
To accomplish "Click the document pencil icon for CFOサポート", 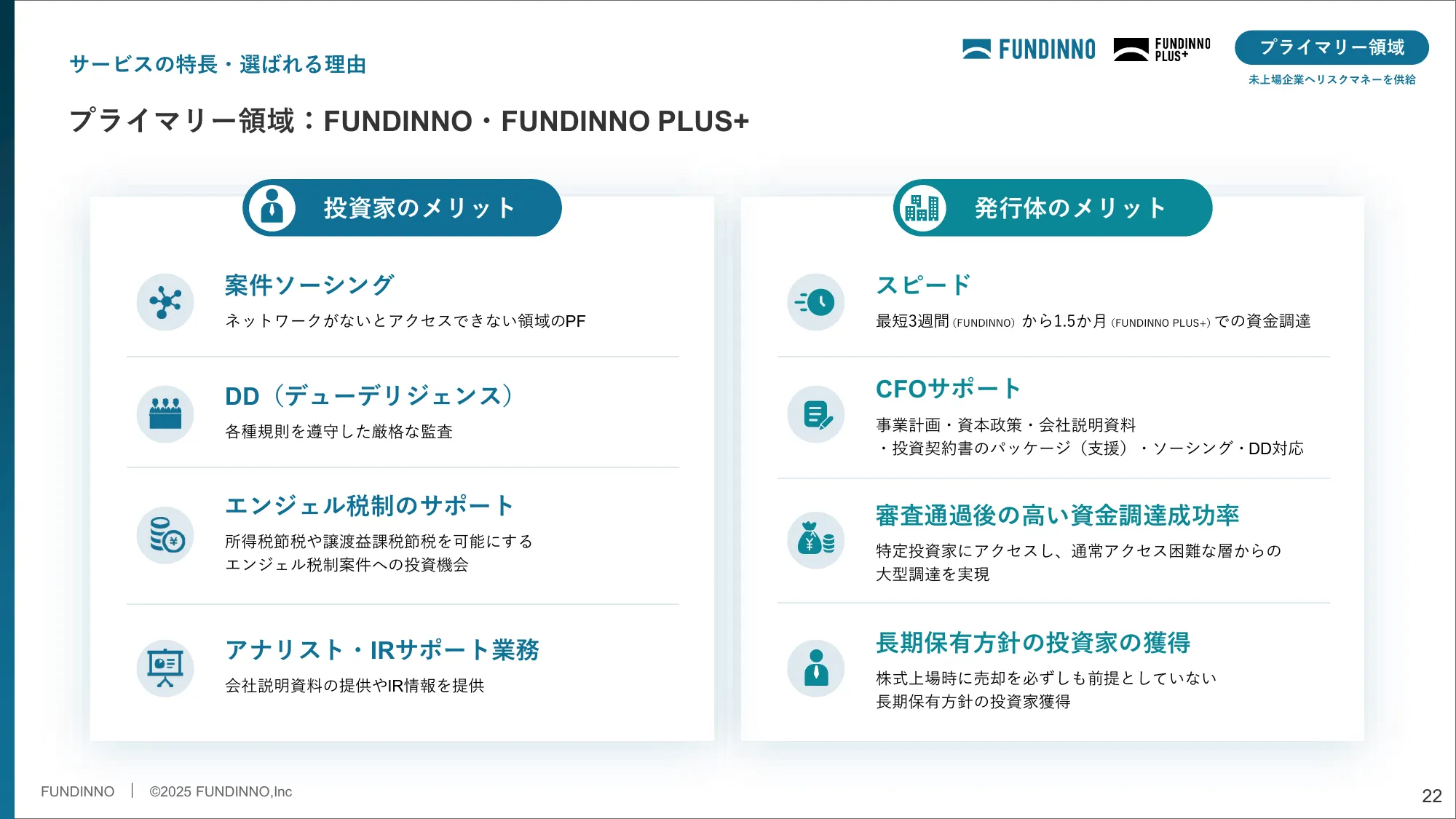I will [x=816, y=415].
